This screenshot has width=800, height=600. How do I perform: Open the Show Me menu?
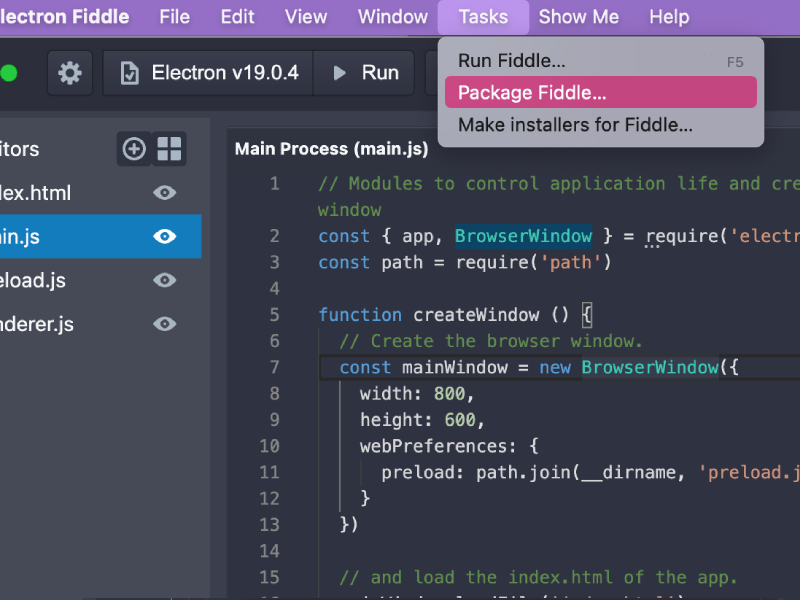pos(578,17)
